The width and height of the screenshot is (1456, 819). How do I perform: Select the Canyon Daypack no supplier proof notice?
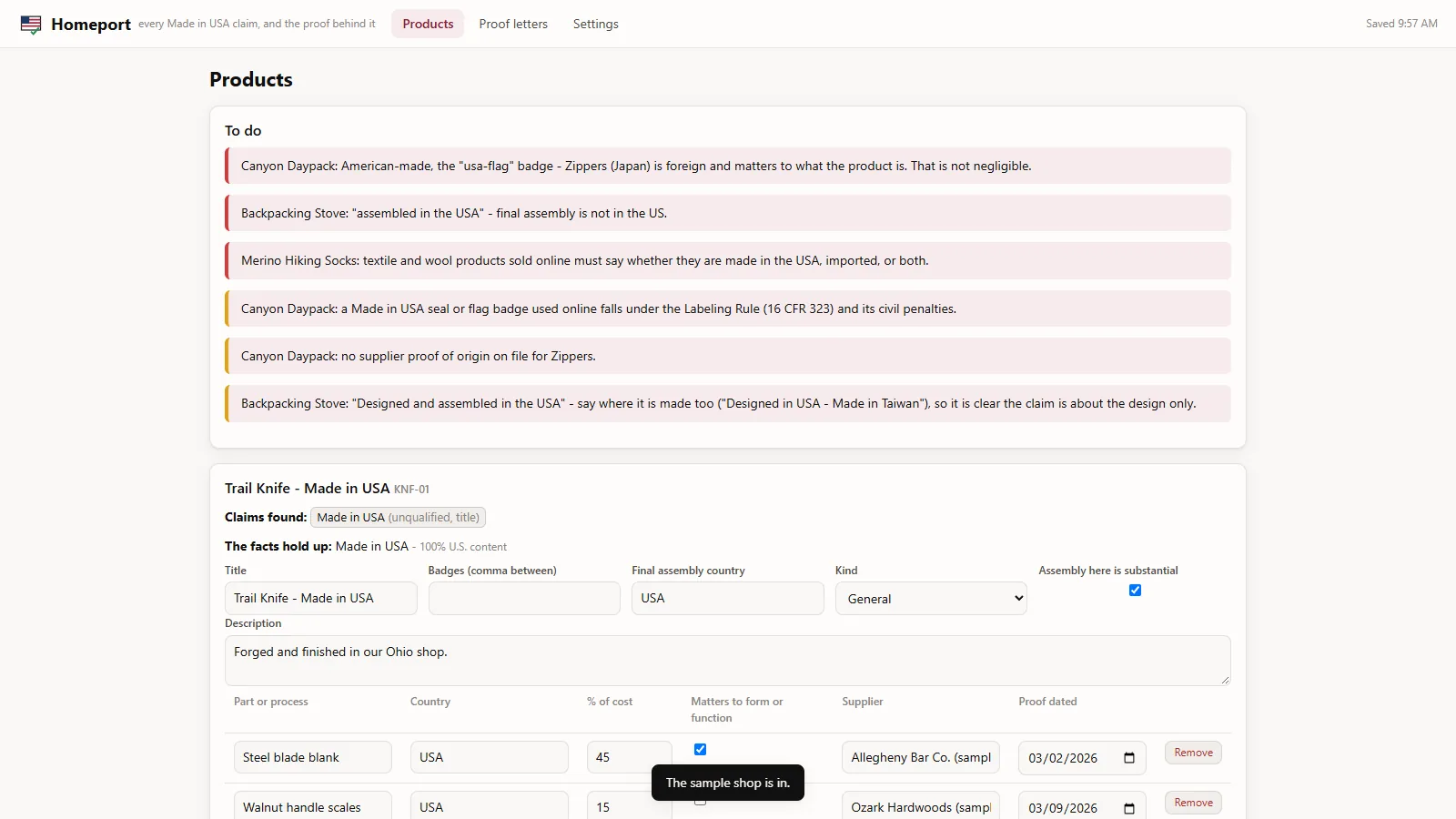[728, 356]
